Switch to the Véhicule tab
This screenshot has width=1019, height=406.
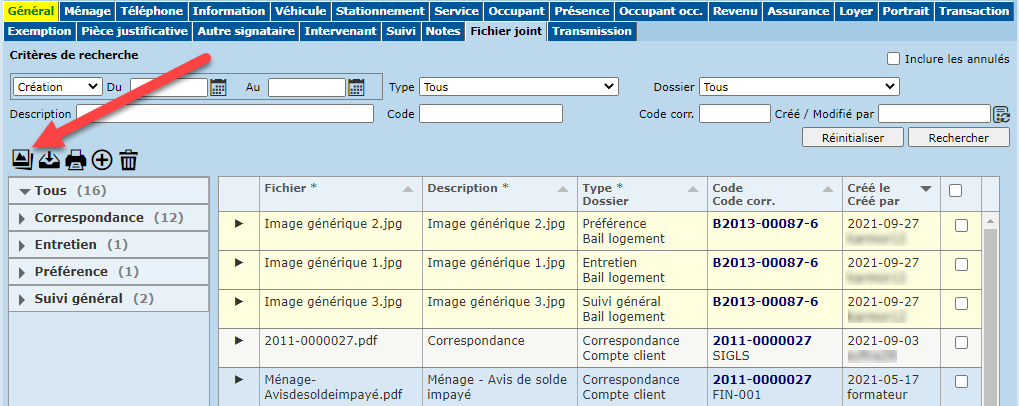pyautogui.click(x=301, y=11)
